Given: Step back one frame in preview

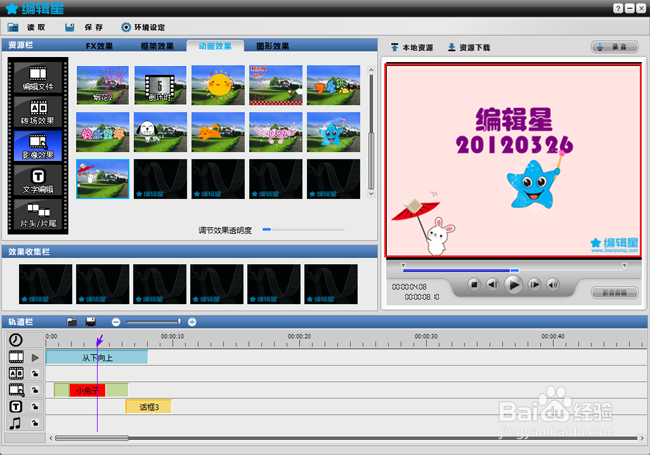Looking at the screenshot, I should (x=492, y=284).
